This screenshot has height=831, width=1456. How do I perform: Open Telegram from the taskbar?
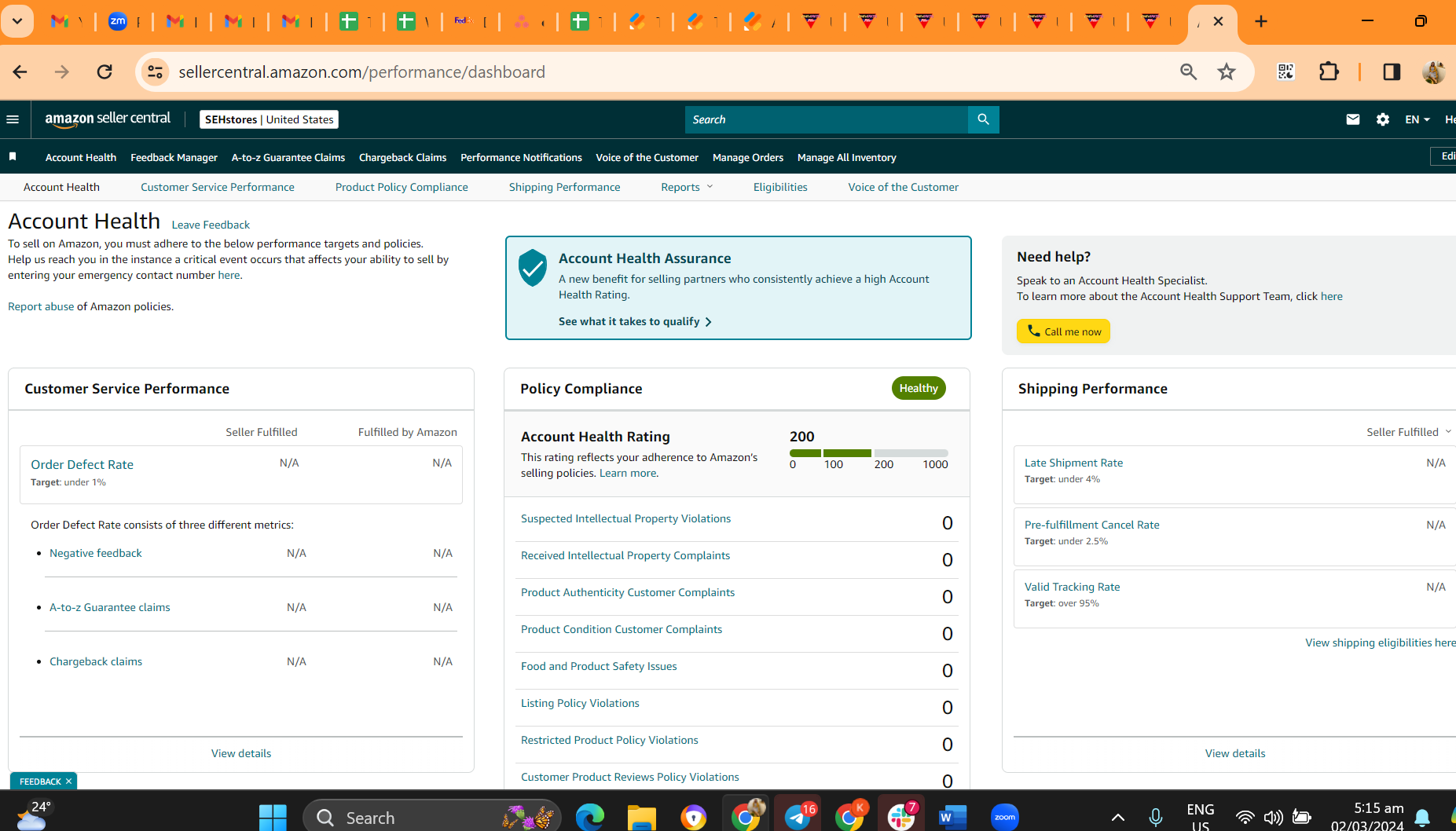tap(798, 818)
